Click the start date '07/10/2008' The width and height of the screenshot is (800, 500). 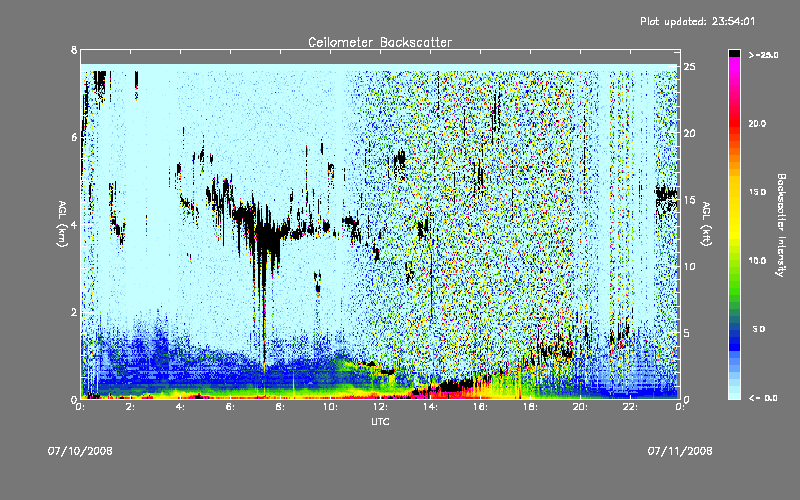tap(80, 451)
